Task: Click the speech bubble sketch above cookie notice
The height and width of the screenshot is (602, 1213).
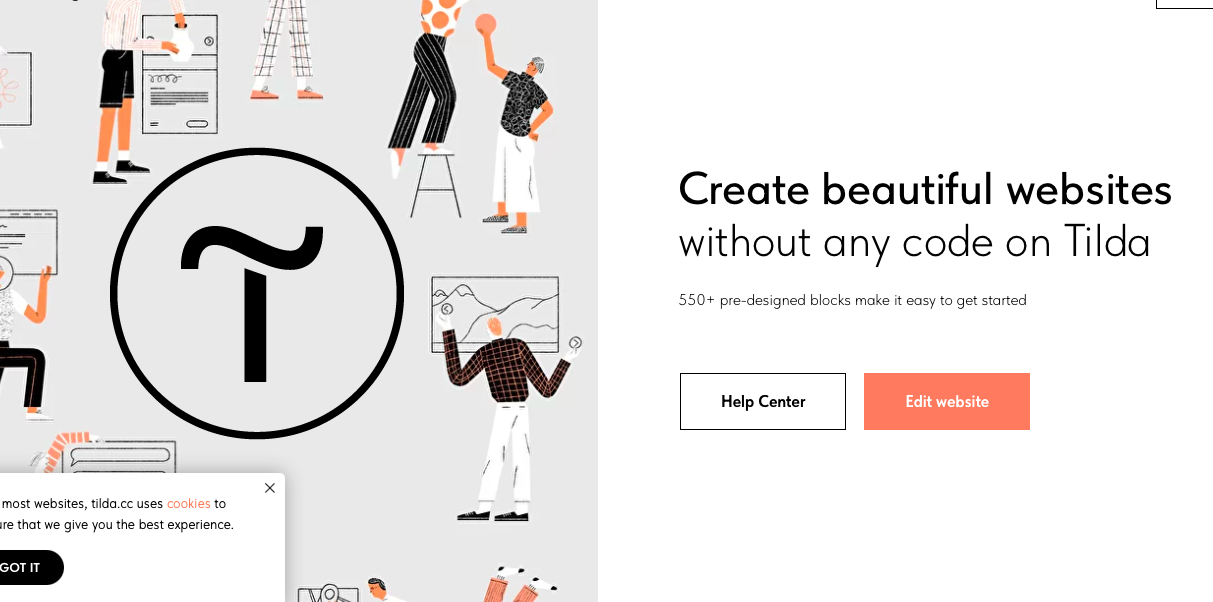Action: [120, 457]
